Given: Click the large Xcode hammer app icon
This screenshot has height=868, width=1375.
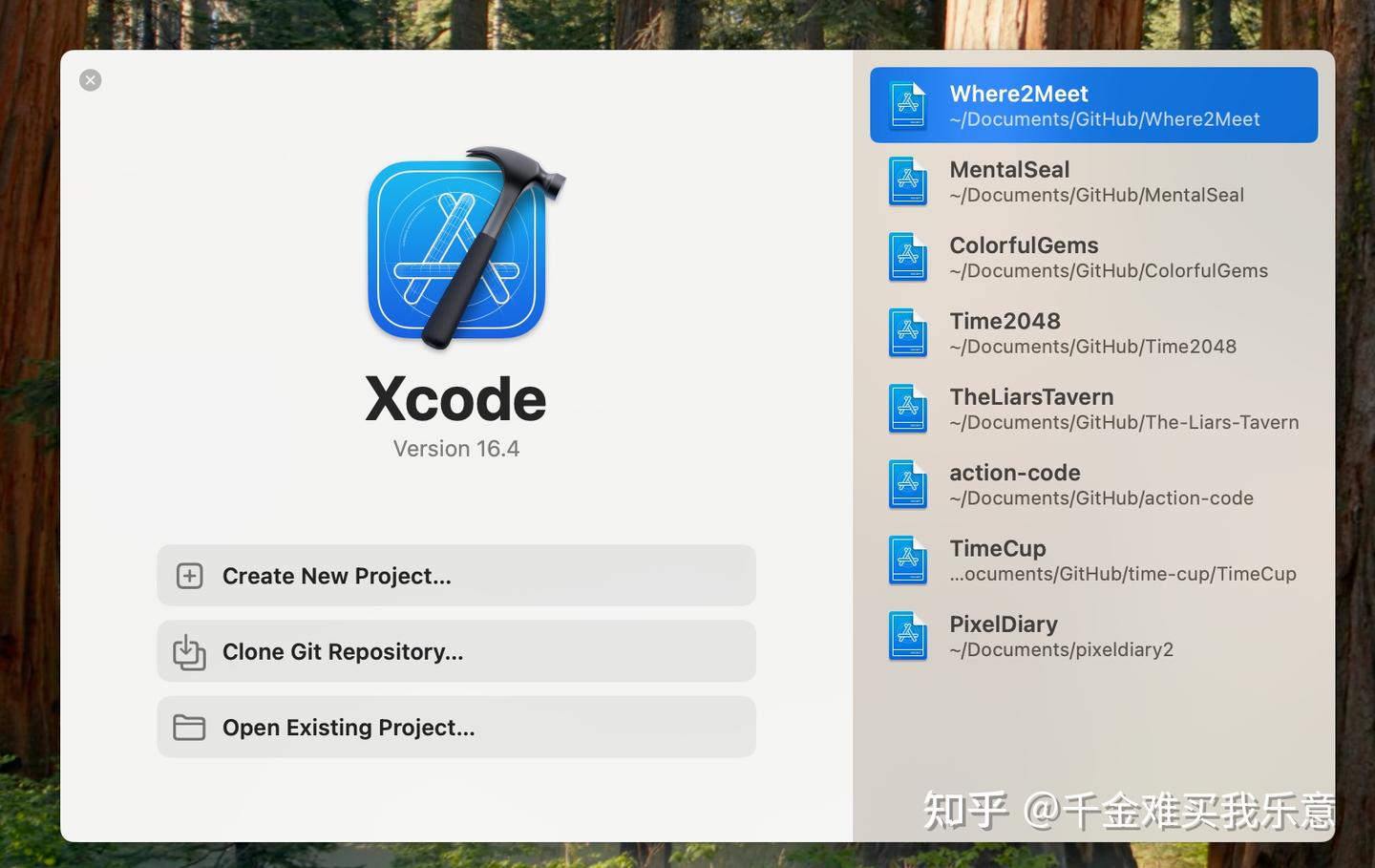Looking at the screenshot, I should [x=464, y=248].
